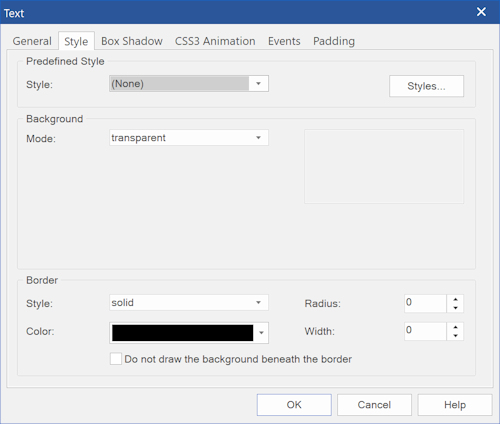Click the black border color swatch
The width and height of the screenshot is (500, 424).
(x=183, y=333)
